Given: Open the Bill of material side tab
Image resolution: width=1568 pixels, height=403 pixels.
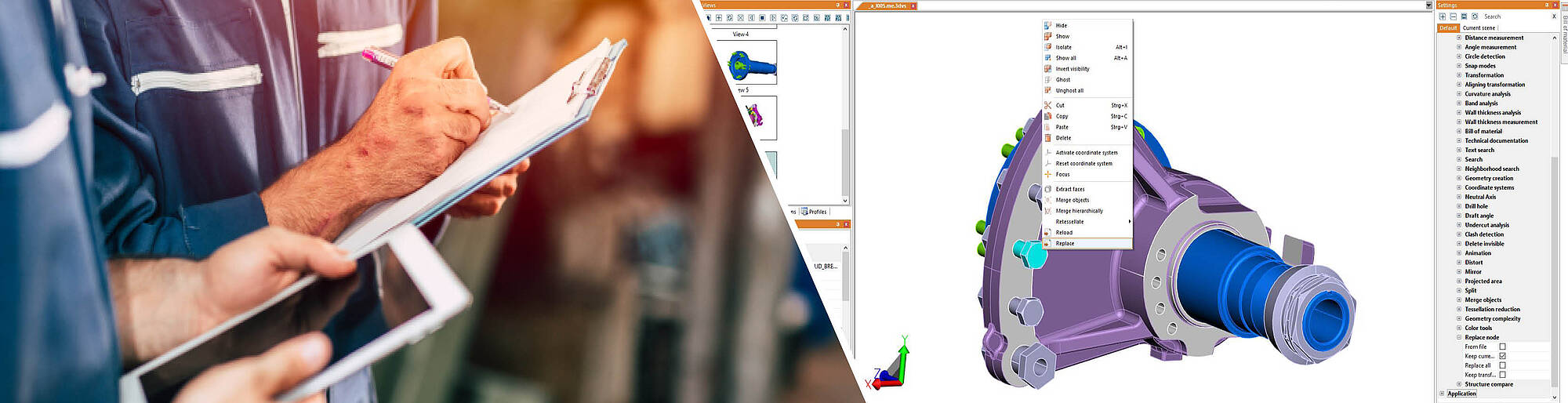Looking at the screenshot, I should (x=1564, y=33).
